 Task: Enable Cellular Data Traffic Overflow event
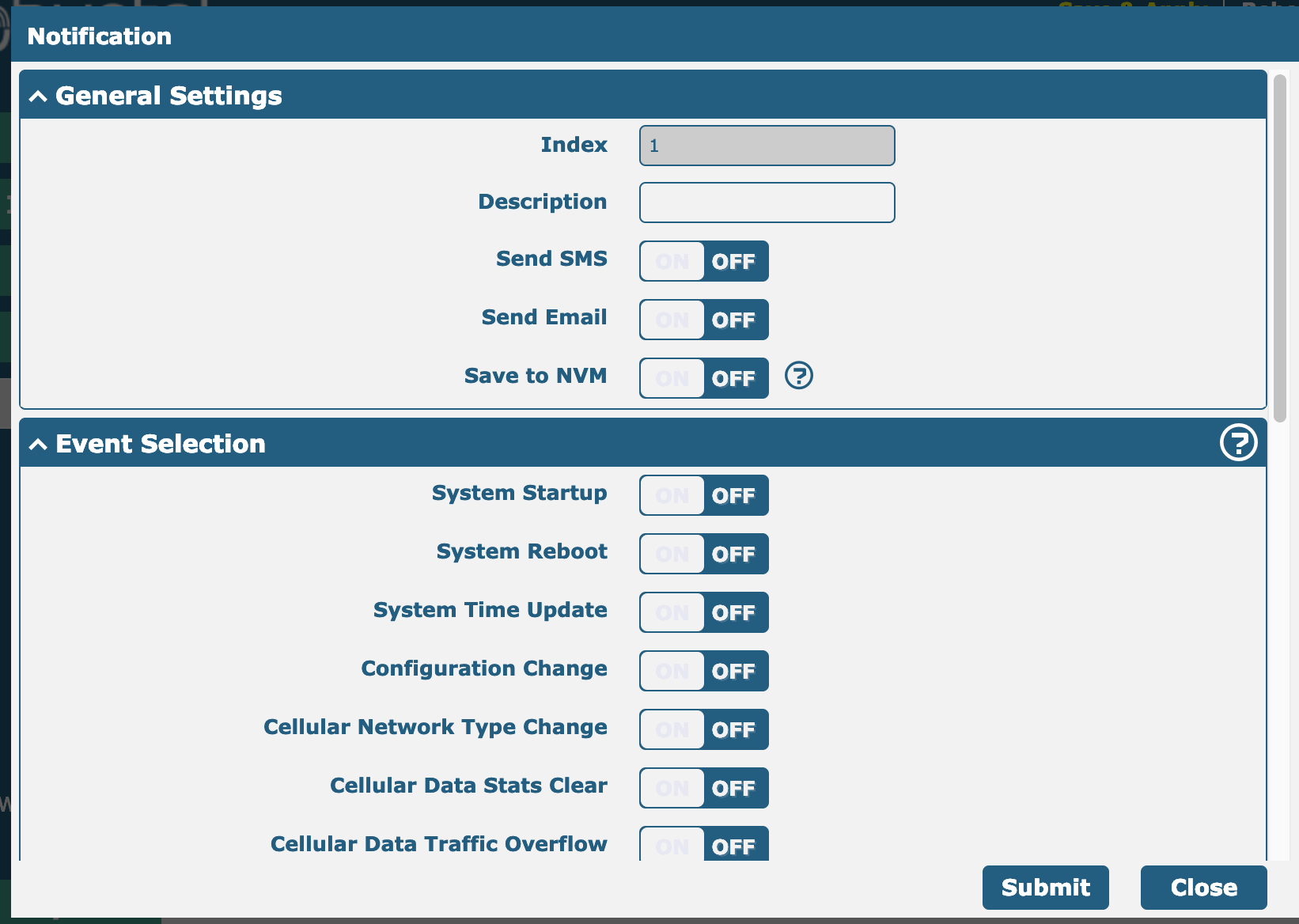(704, 843)
